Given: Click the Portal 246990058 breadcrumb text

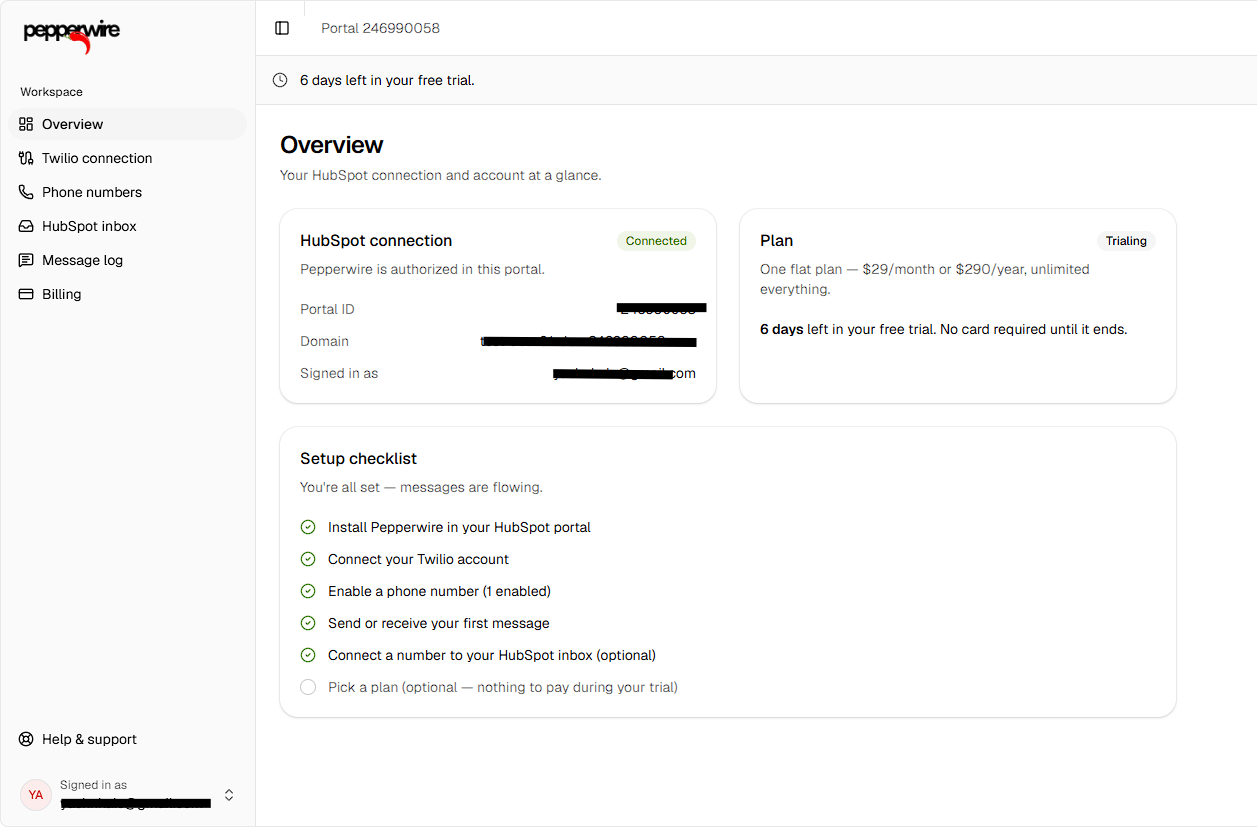Looking at the screenshot, I should (380, 28).
